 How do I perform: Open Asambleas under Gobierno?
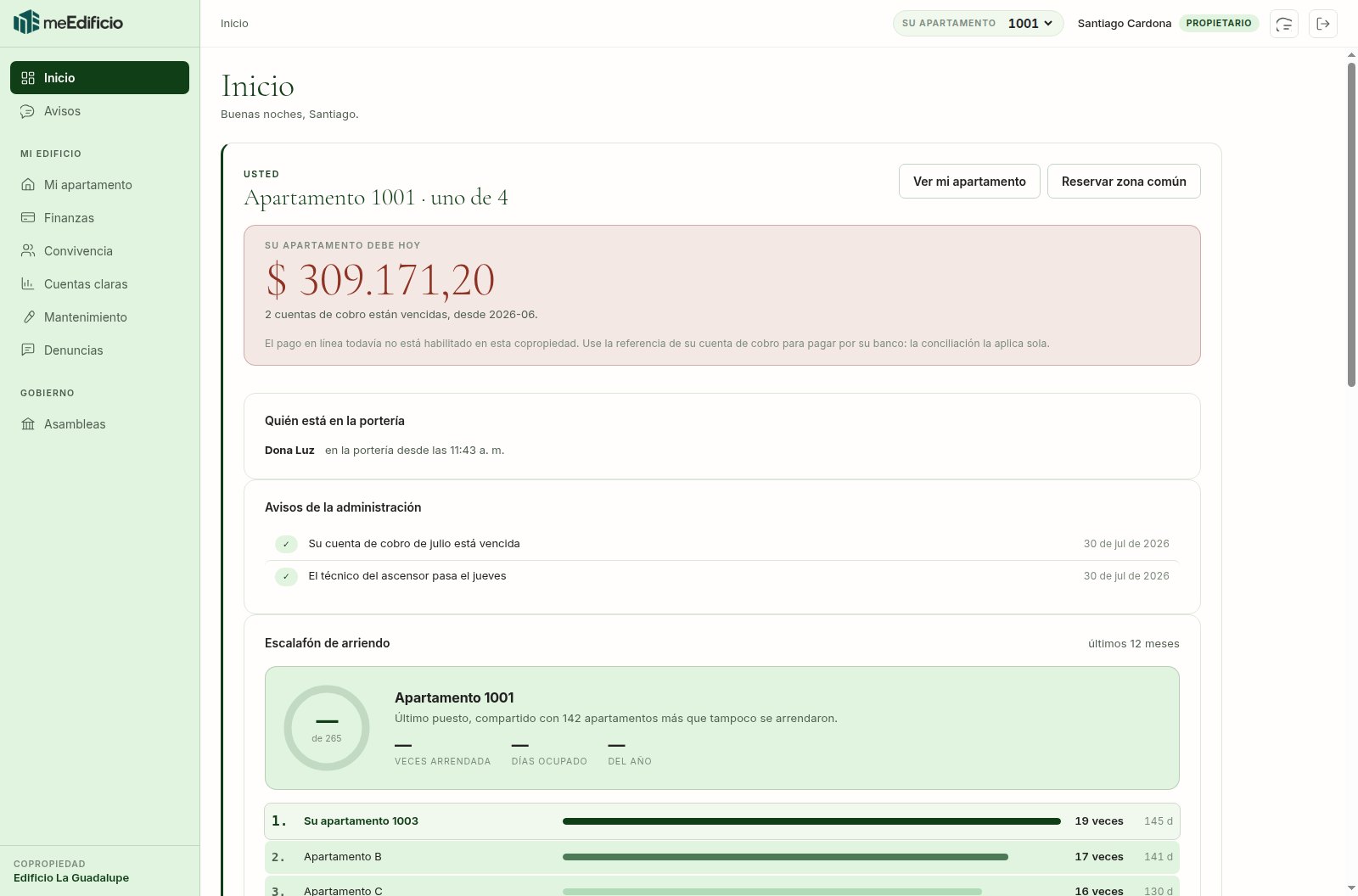(99, 424)
